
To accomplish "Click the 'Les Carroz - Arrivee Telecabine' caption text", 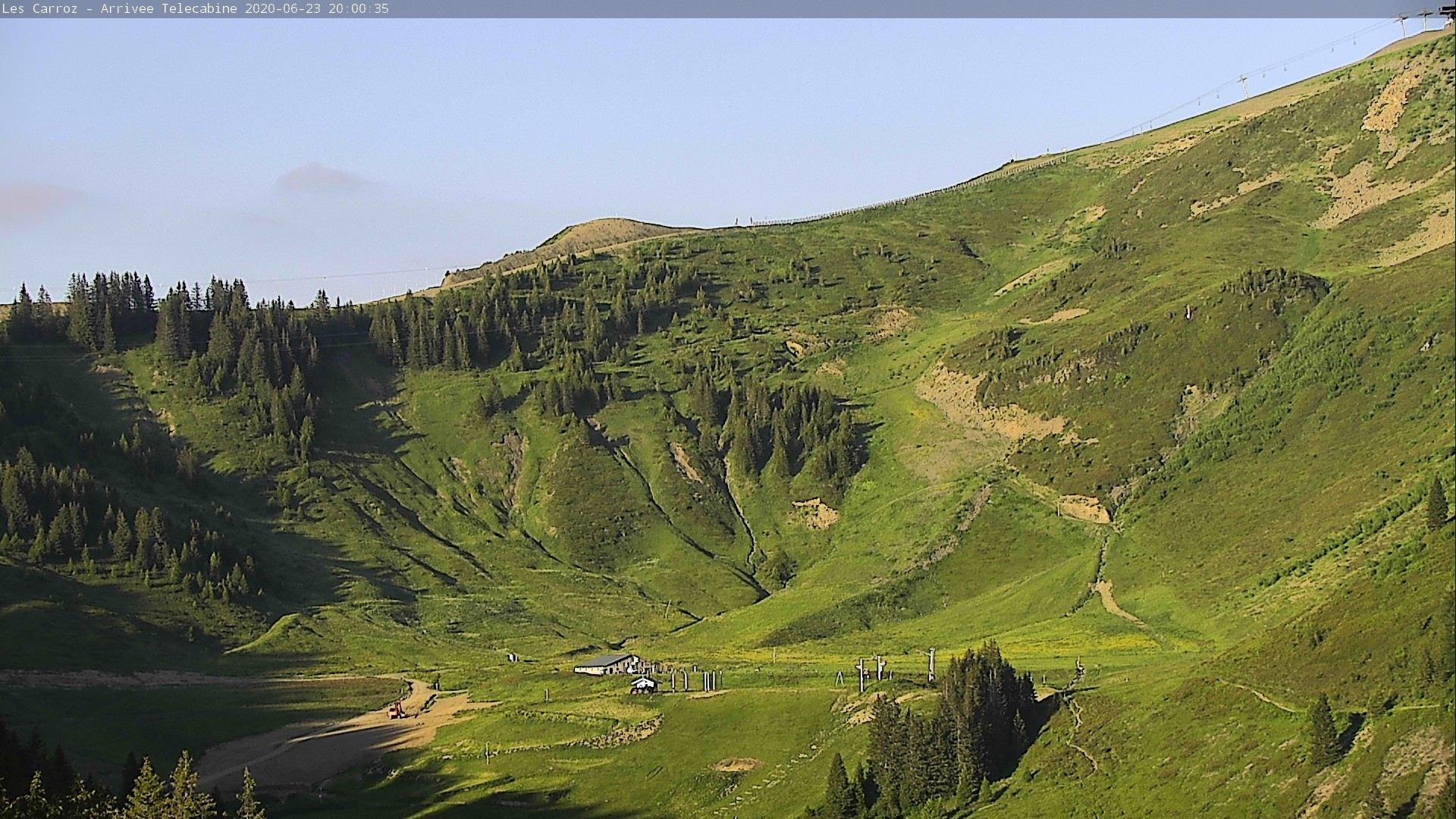I will (x=120, y=9).
